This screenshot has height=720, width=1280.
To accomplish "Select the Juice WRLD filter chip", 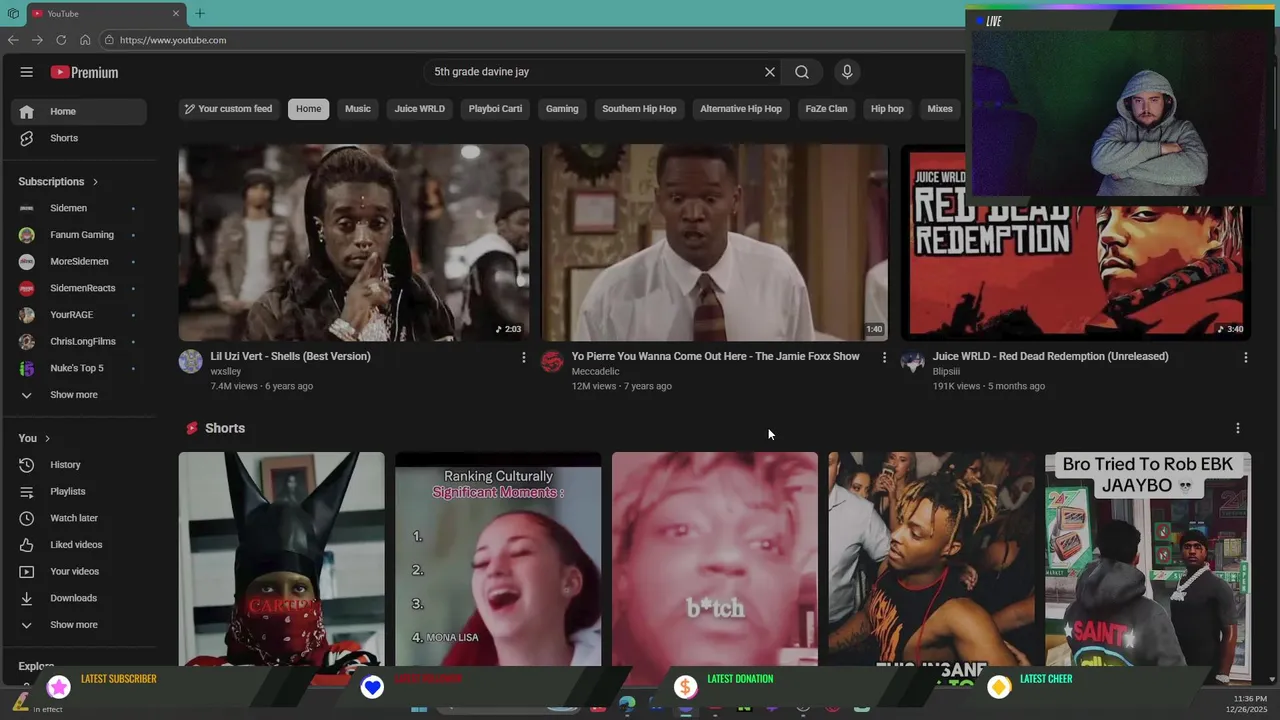I will [x=420, y=109].
